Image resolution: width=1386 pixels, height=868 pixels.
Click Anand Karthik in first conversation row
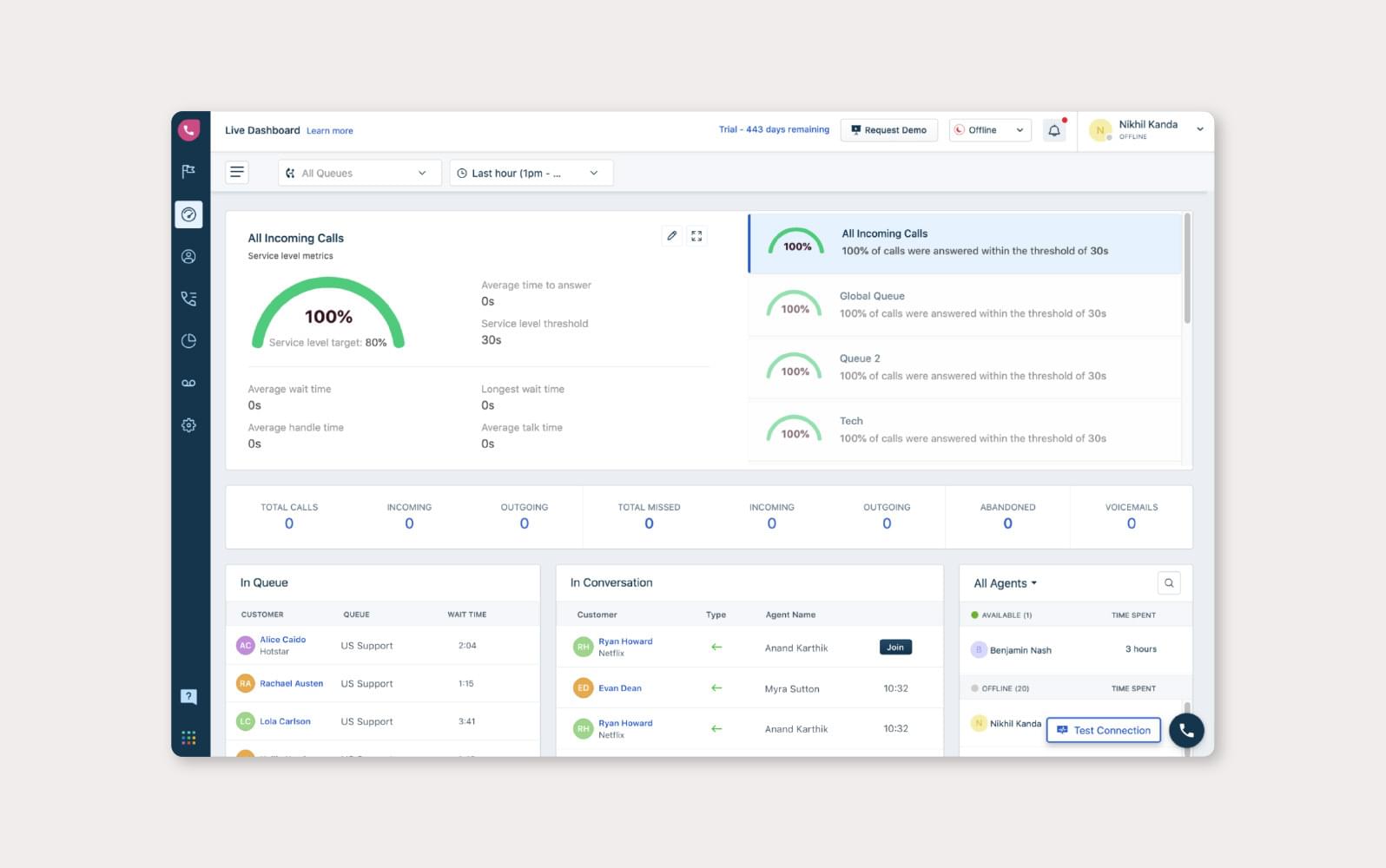(x=796, y=648)
